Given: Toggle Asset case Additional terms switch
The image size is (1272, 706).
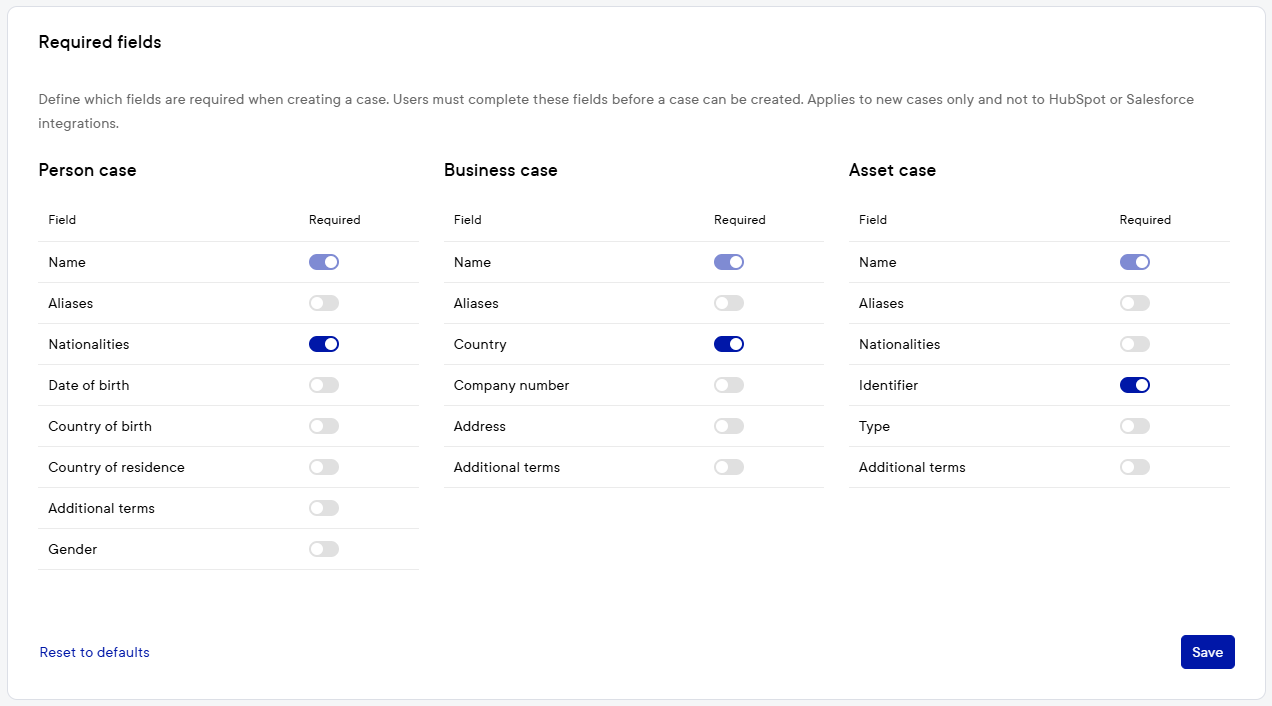Looking at the screenshot, I should tap(1135, 467).
